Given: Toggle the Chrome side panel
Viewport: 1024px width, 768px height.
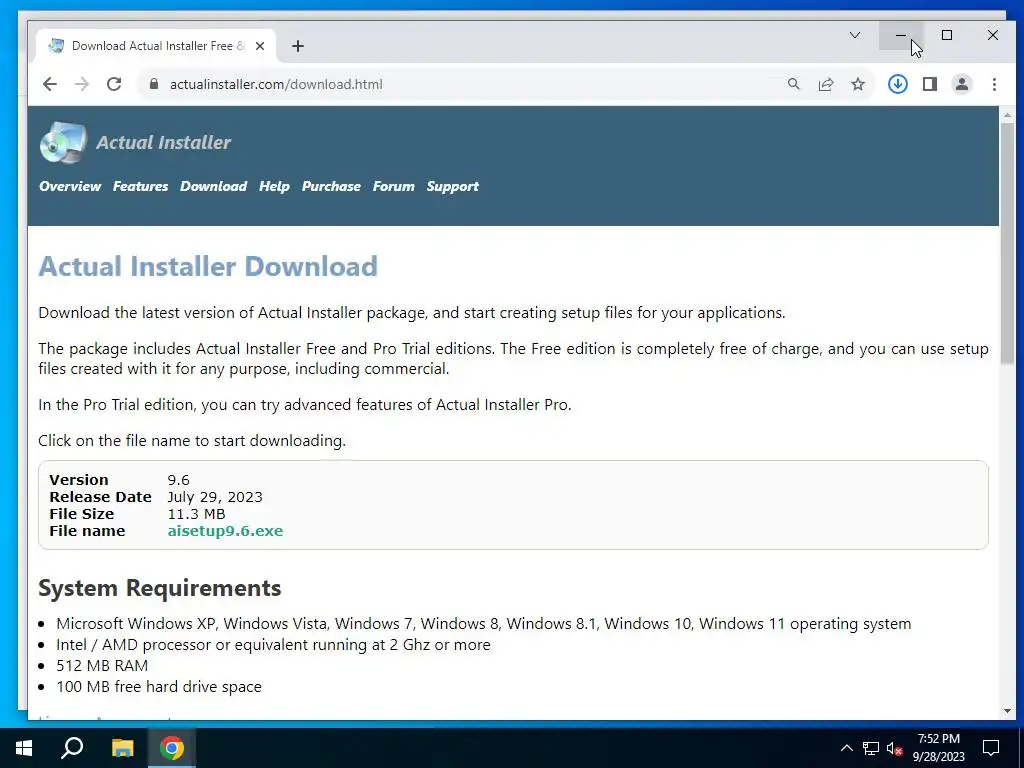Looking at the screenshot, I should tap(929, 84).
